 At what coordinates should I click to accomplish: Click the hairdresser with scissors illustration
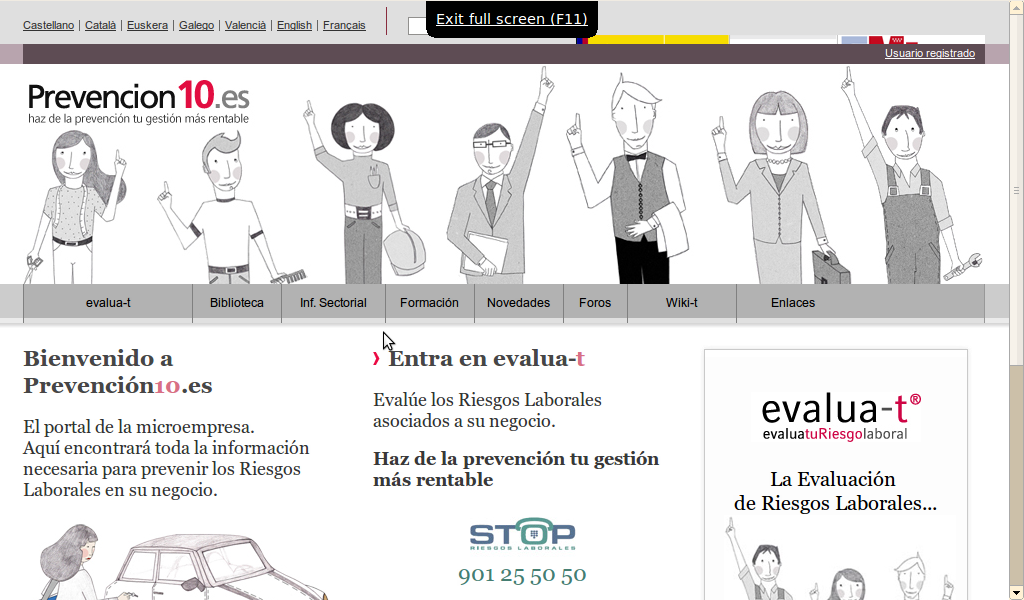pyautogui.click(x=75, y=206)
